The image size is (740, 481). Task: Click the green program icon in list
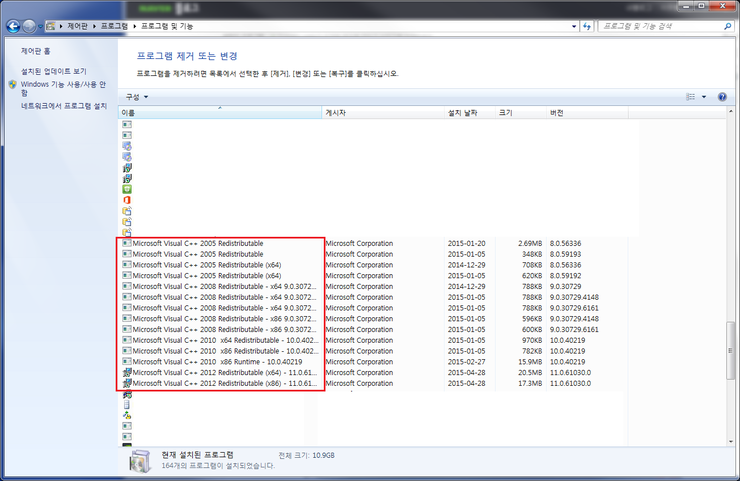point(127,189)
